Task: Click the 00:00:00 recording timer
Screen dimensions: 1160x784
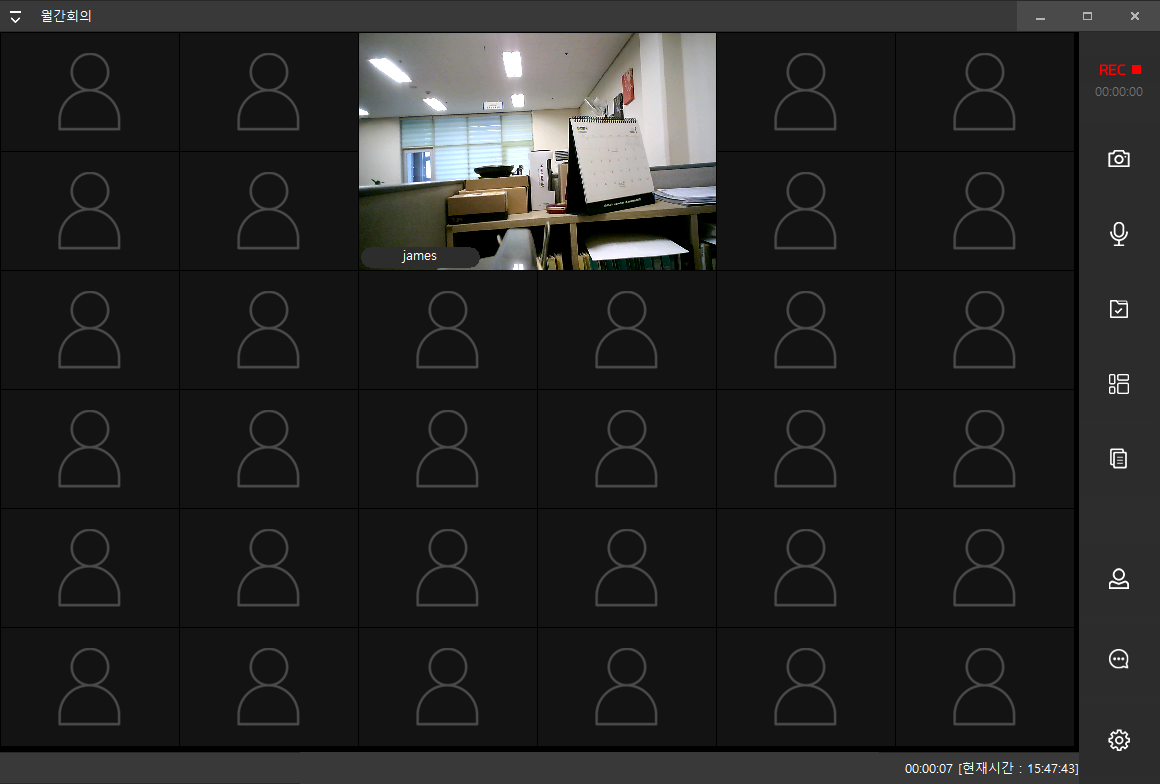Action: tap(1119, 92)
